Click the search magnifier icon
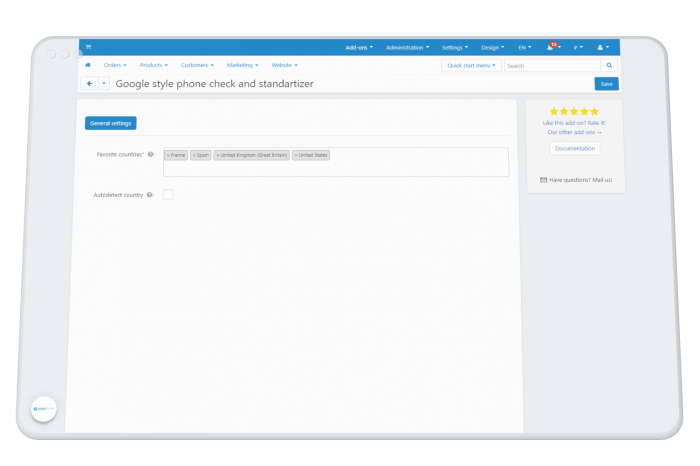The width and height of the screenshot is (700, 466). (609, 66)
